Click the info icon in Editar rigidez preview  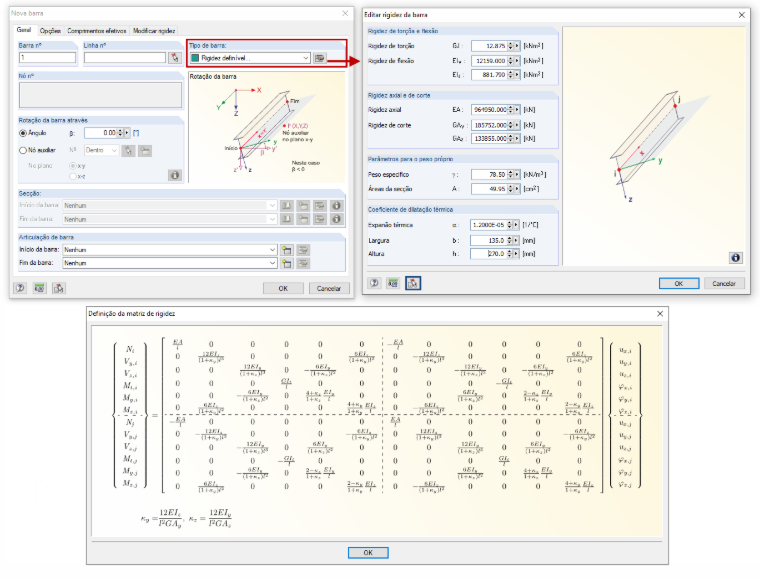[x=735, y=258]
